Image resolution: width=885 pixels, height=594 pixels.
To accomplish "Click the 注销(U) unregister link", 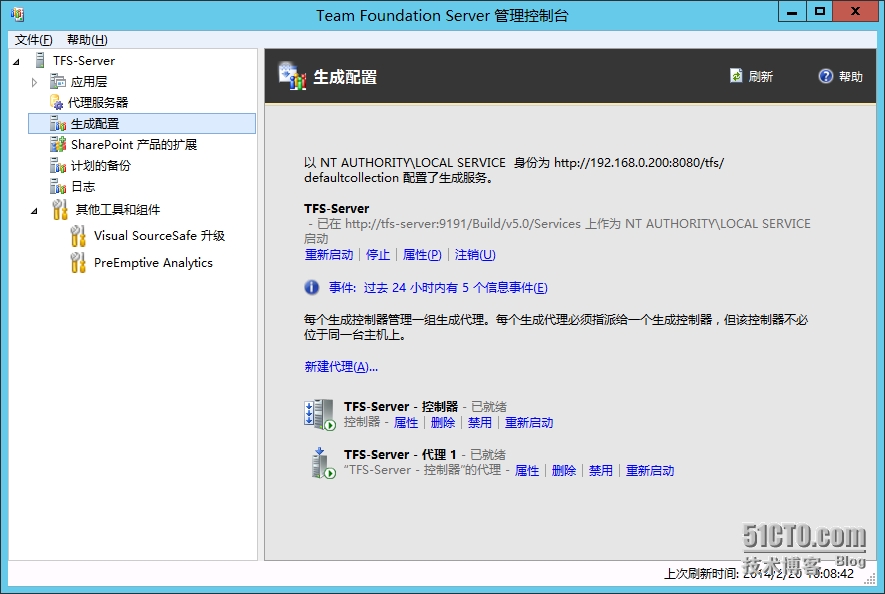I will coord(475,255).
